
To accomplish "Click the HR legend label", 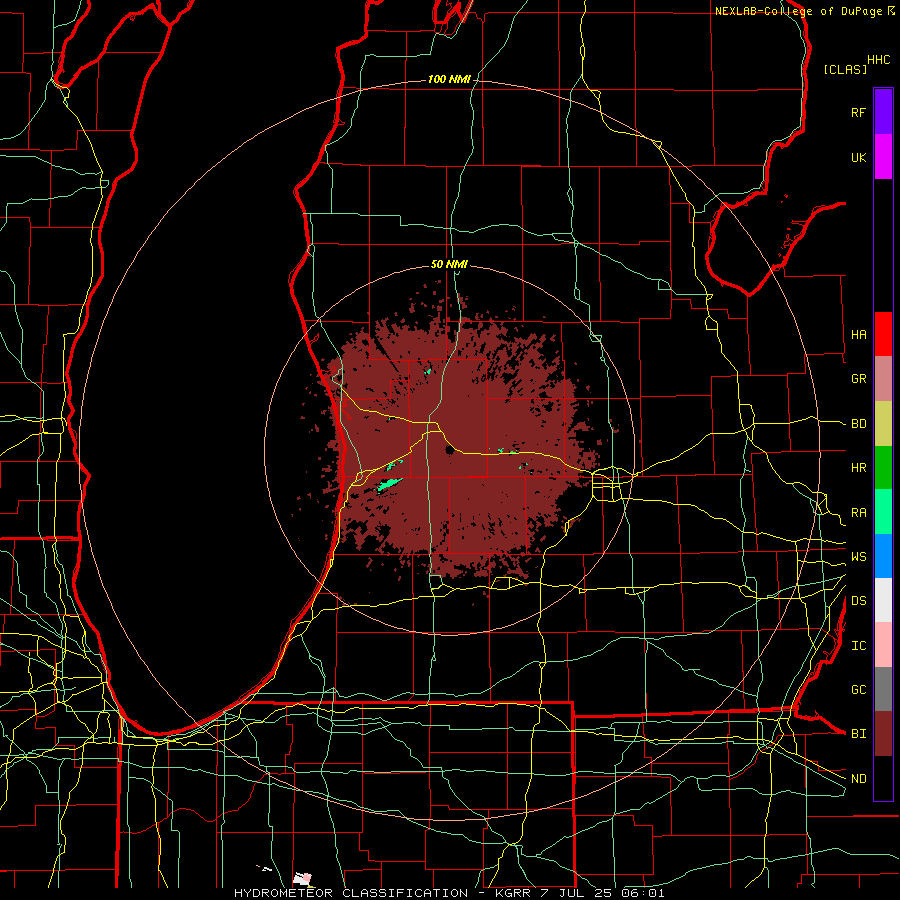I will (858, 468).
